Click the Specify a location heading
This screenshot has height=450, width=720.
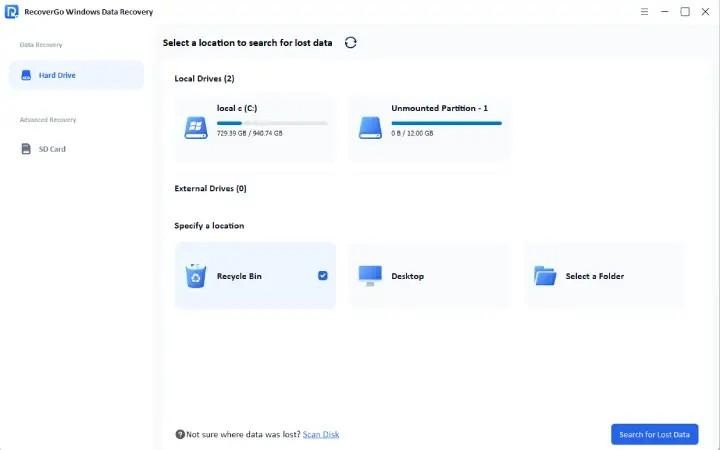(x=209, y=225)
